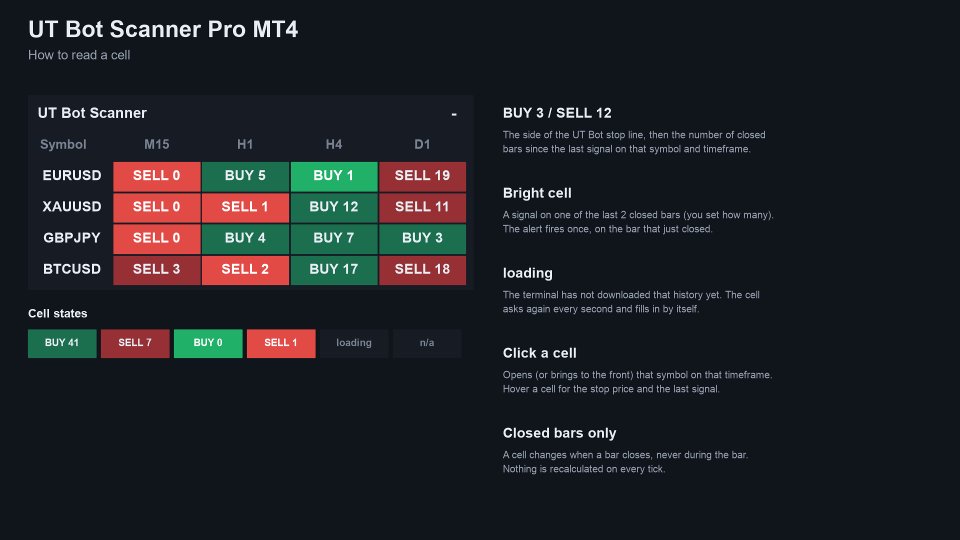Image resolution: width=960 pixels, height=540 pixels.
Task: Click the 'Click a cell' heading
Action: [x=539, y=353]
